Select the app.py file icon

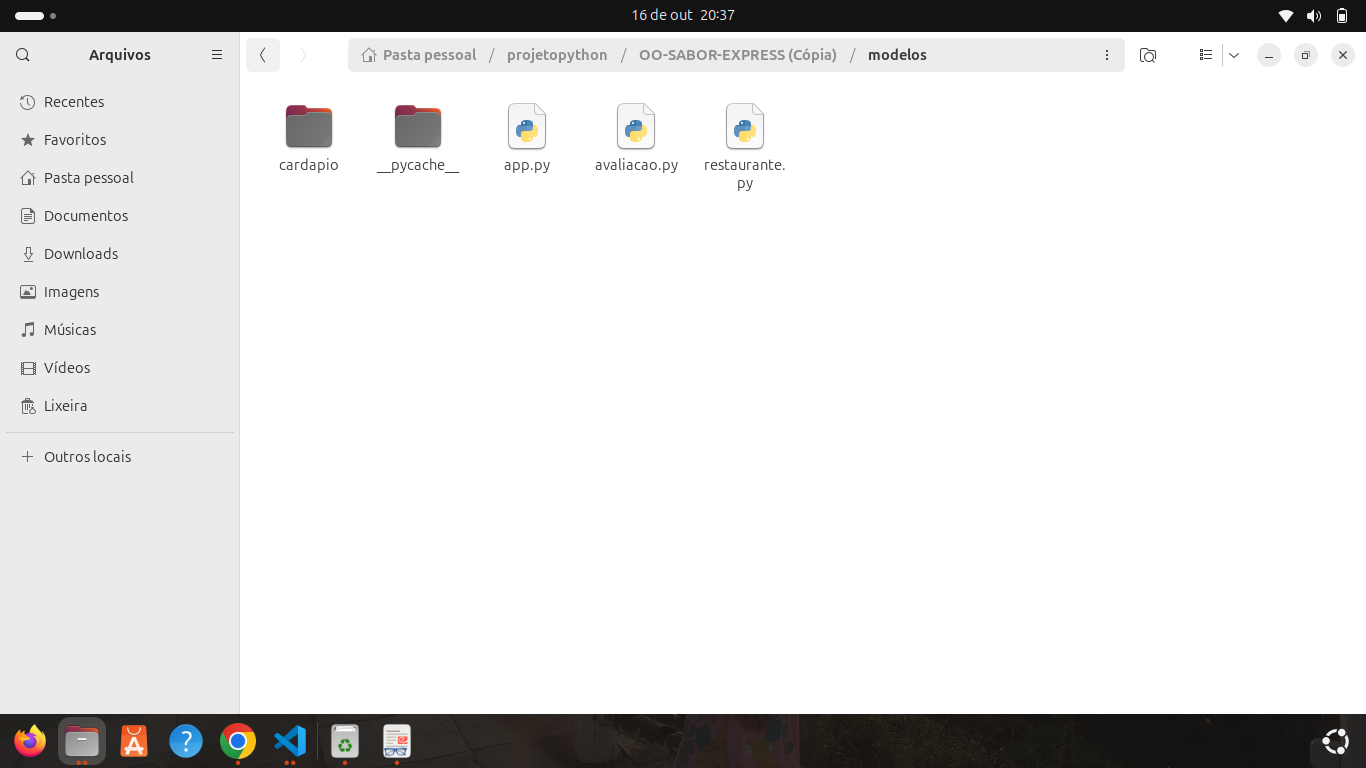527,126
